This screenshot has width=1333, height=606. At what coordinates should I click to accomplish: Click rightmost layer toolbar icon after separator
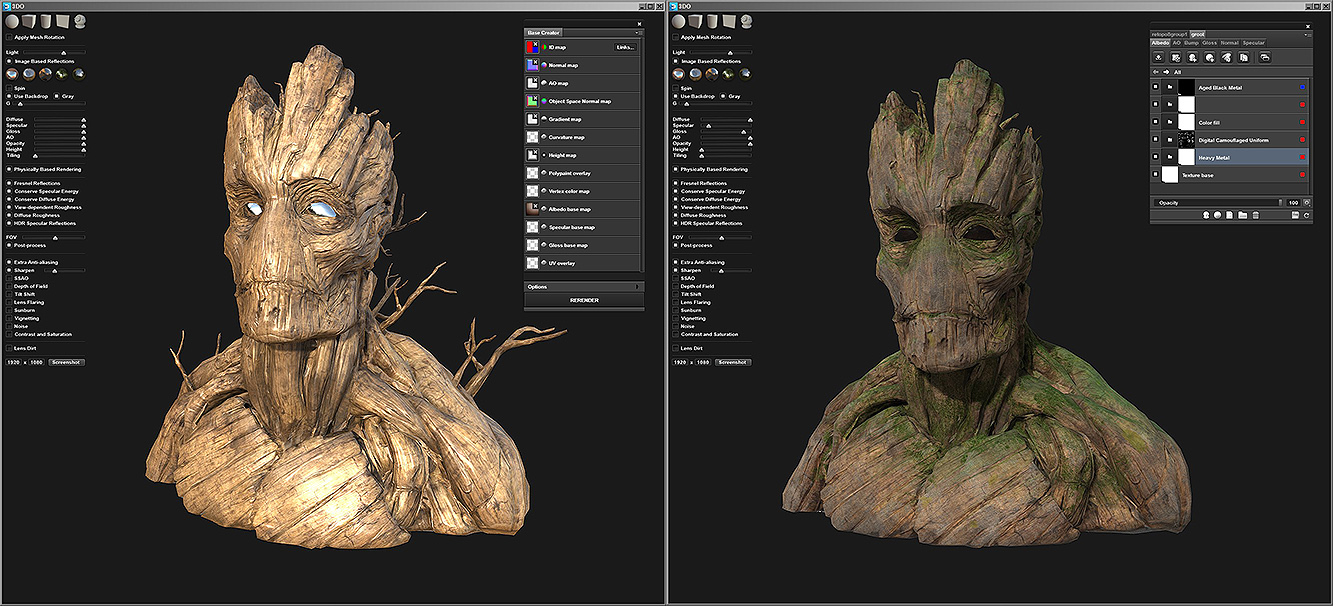click(1265, 57)
